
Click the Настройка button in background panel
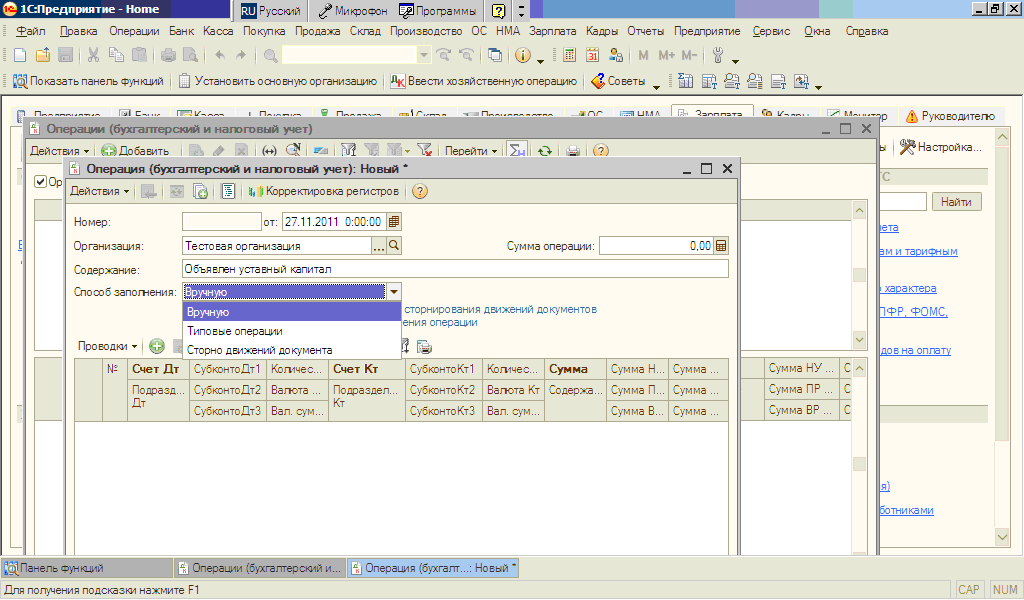pos(941,148)
